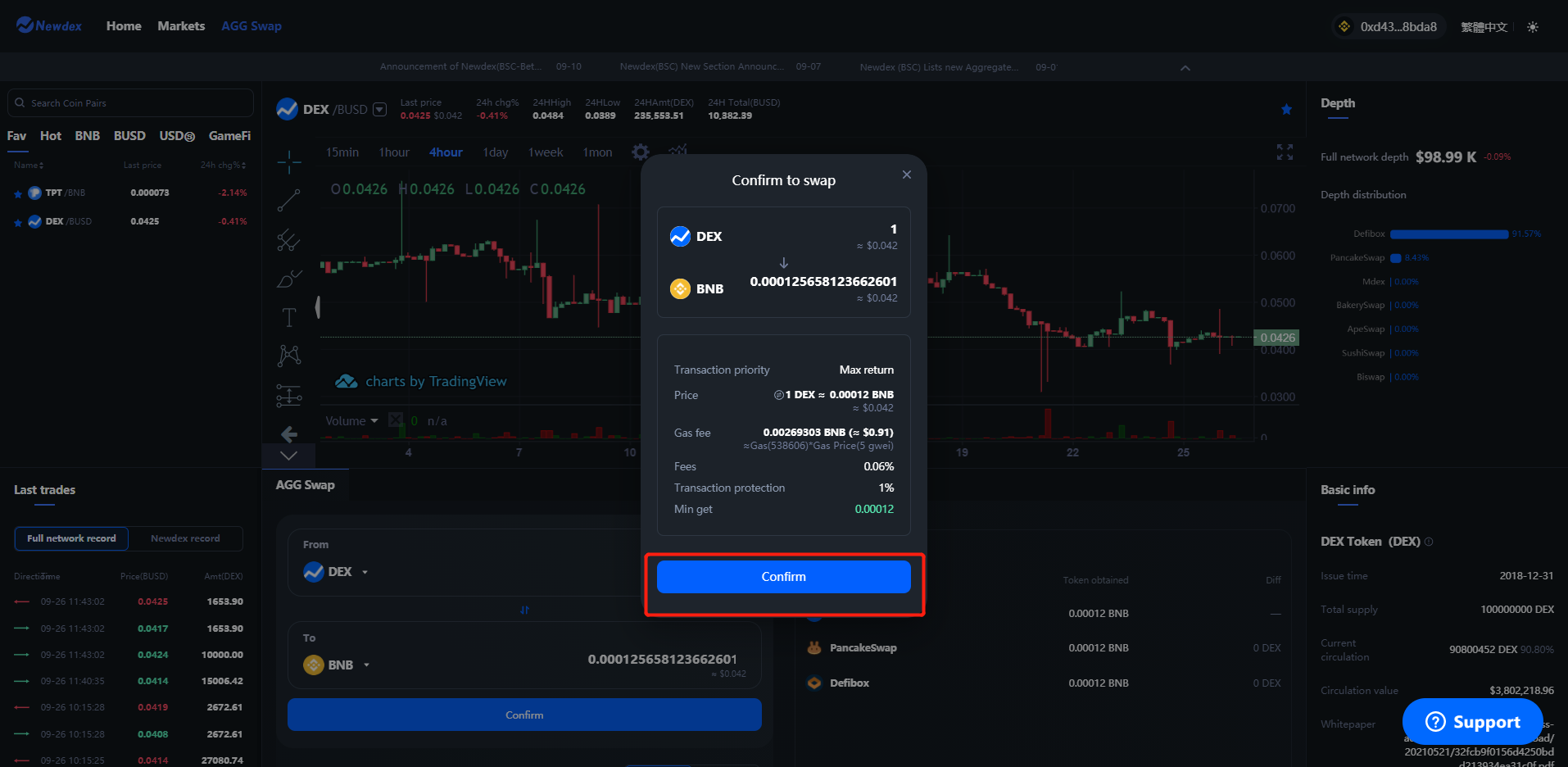This screenshot has width=1568, height=767.
Task: Click the Defibox depth distribution bar
Action: (1448, 234)
